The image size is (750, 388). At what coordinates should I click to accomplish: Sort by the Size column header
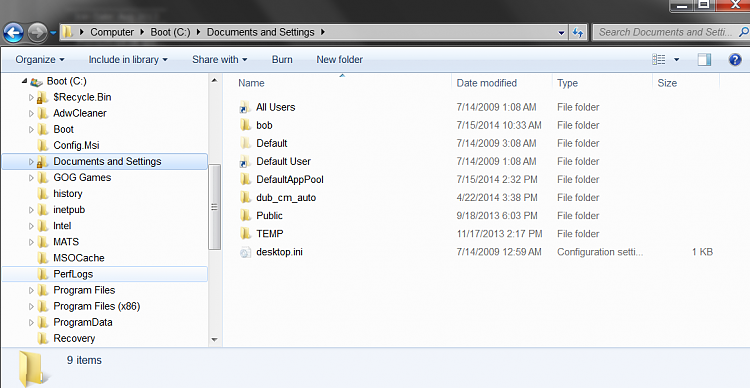coord(667,83)
